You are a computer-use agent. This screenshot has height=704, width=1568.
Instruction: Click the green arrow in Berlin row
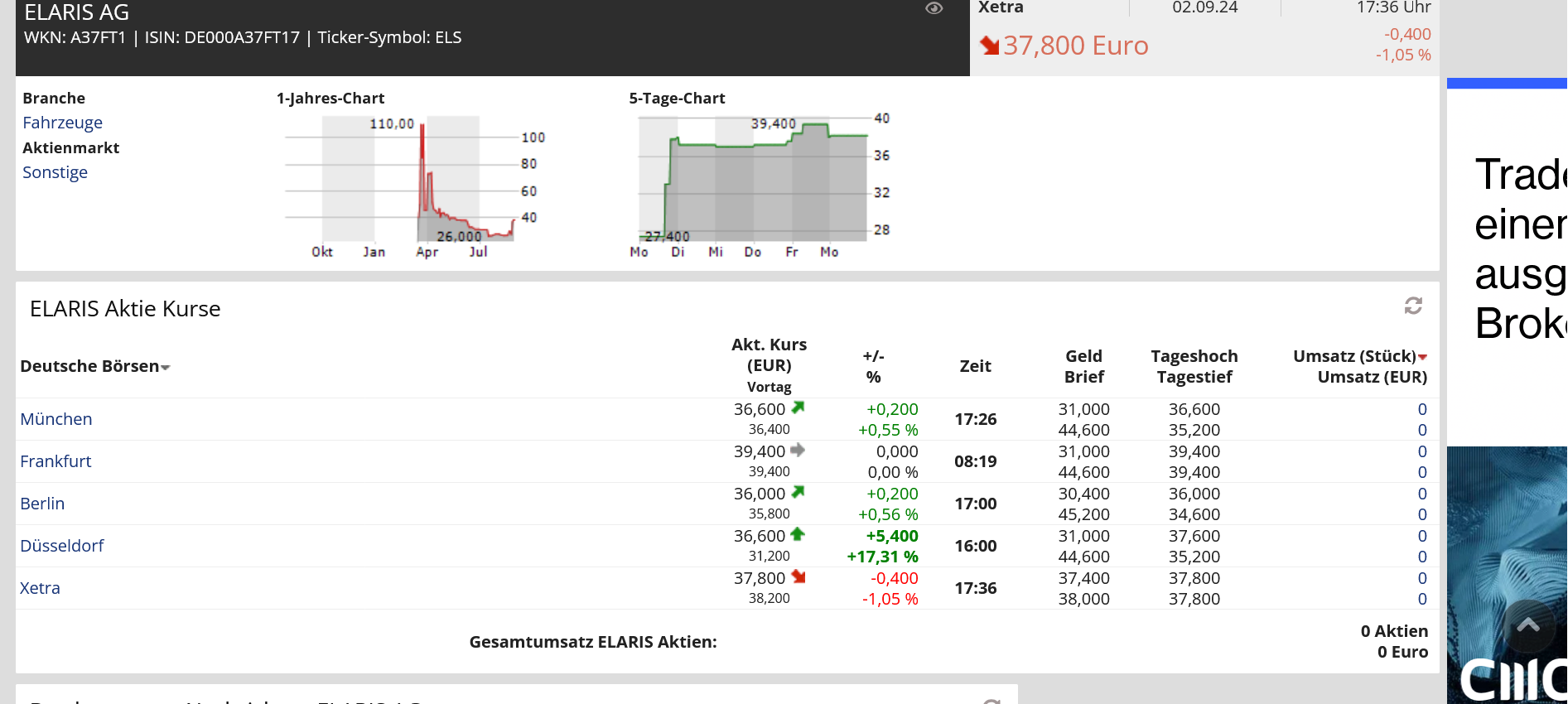[798, 492]
